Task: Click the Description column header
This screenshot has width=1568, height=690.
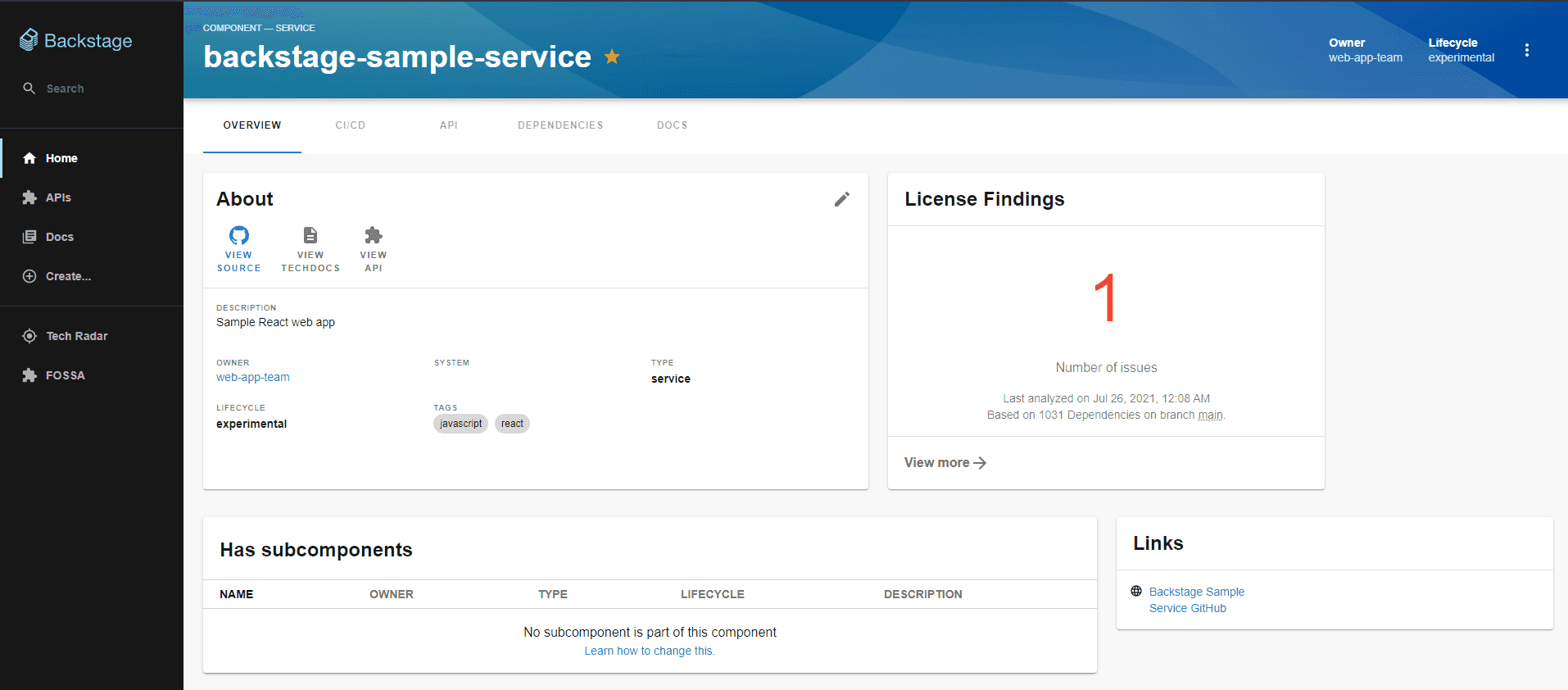Action: coord(923,594)
